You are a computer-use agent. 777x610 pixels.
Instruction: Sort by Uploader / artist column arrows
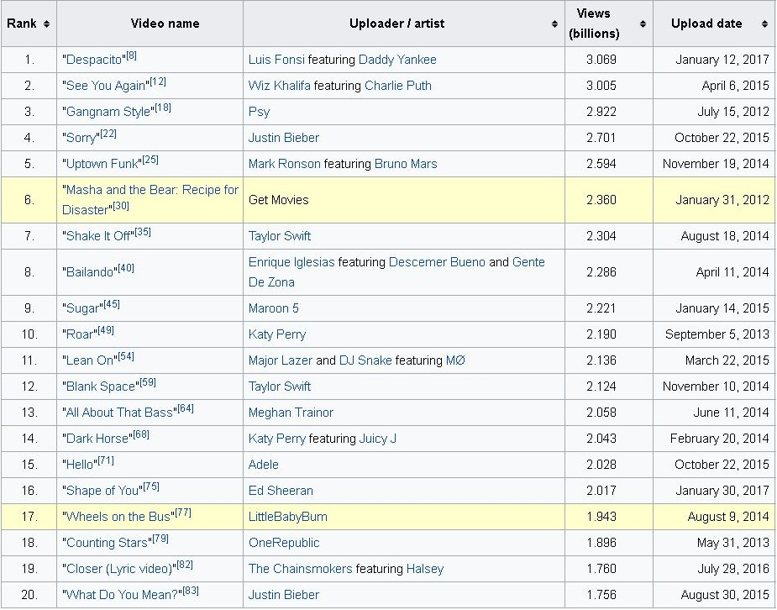pos(555,24)
